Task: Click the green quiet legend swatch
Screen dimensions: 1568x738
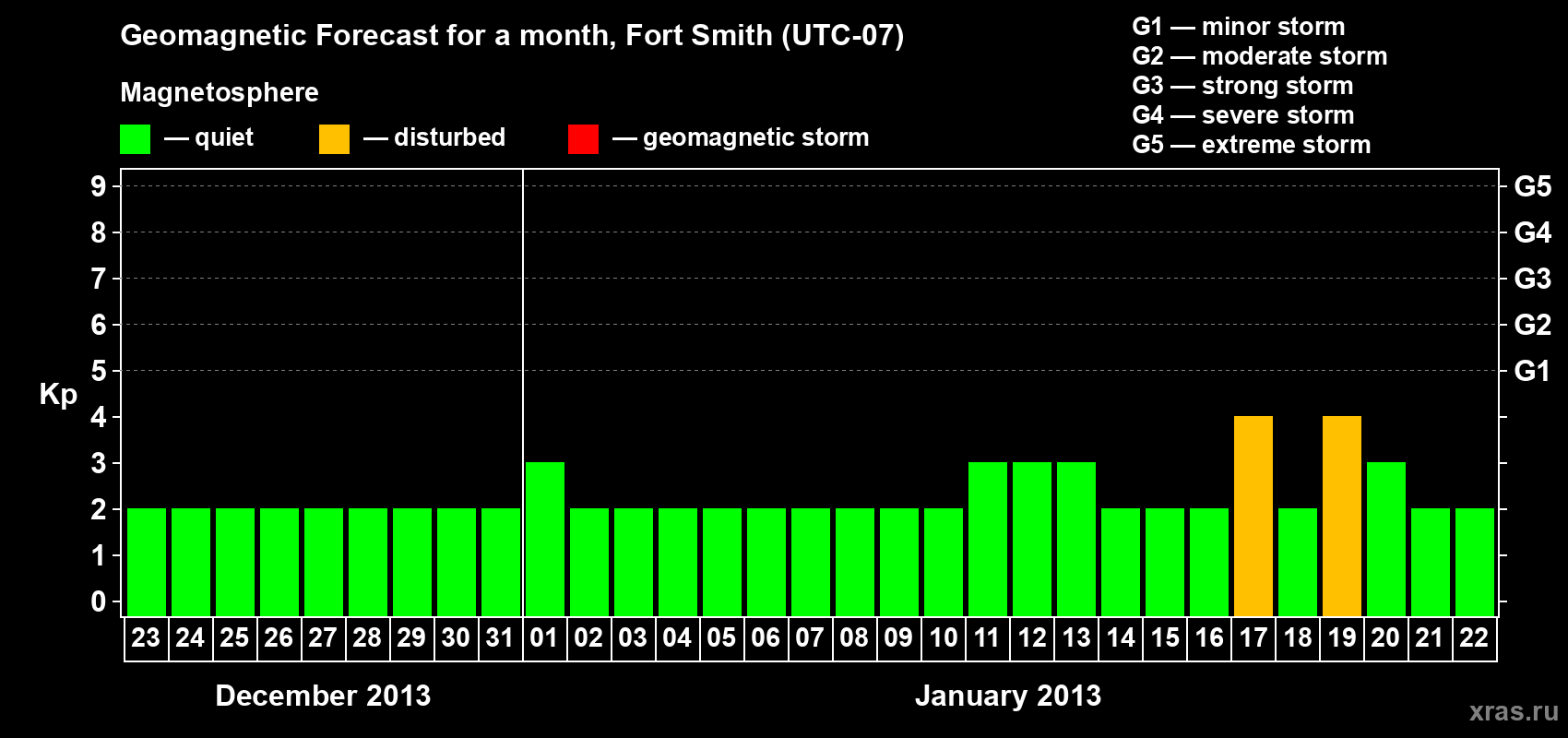Action: pyautogui.click(x=135, y=139)
